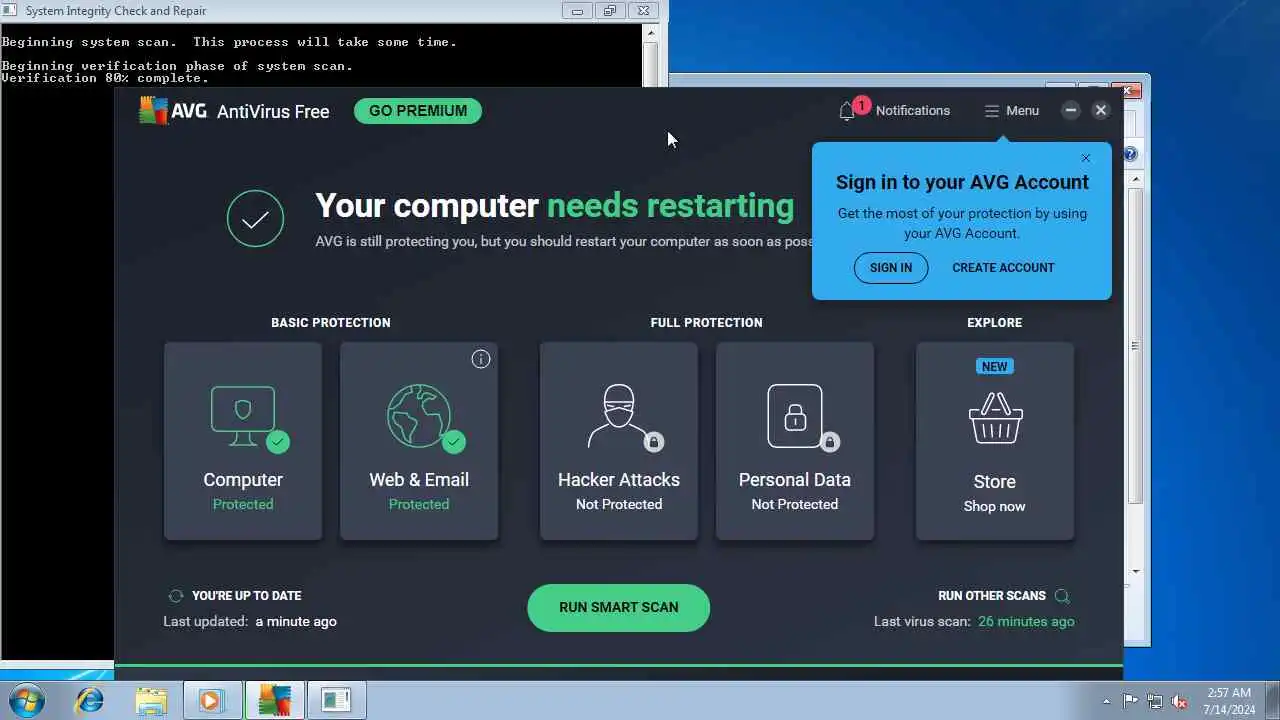
Task: Click the CREATE ACCOUNT link
Action: coord(1003,268)
